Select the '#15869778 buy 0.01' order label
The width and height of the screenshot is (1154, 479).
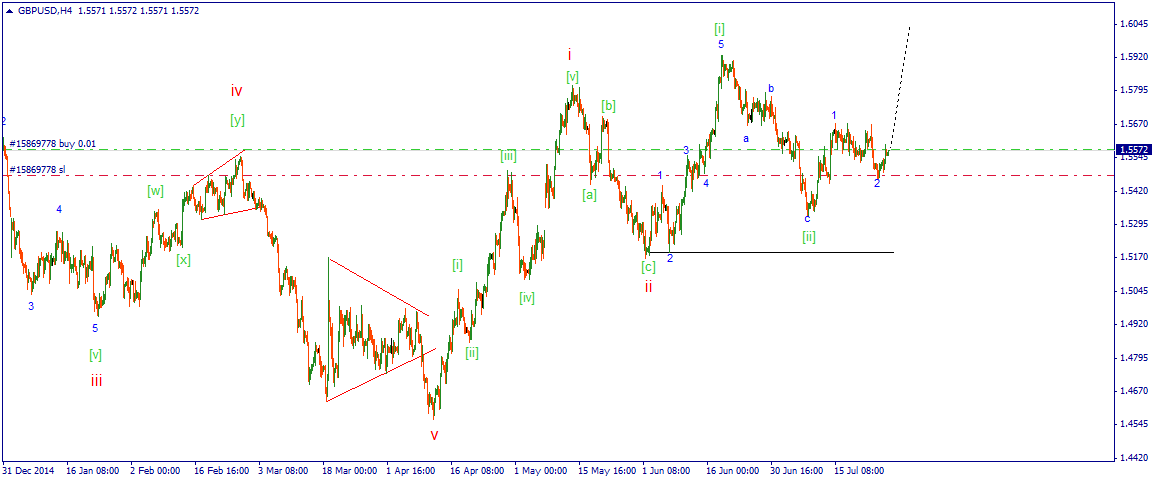click(x=52, y=143)
